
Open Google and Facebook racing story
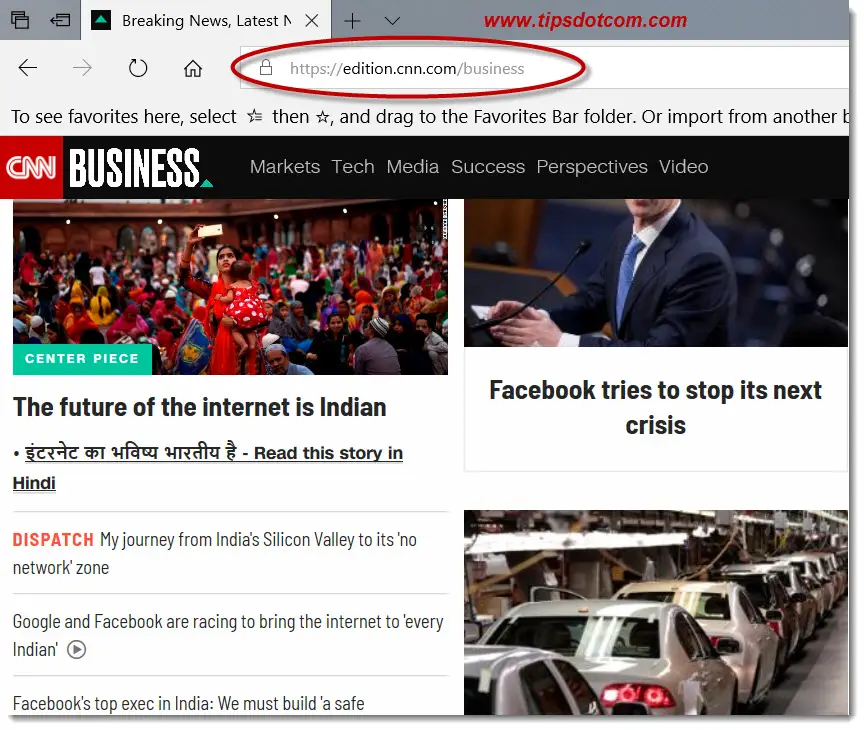(x=228, y=635)
